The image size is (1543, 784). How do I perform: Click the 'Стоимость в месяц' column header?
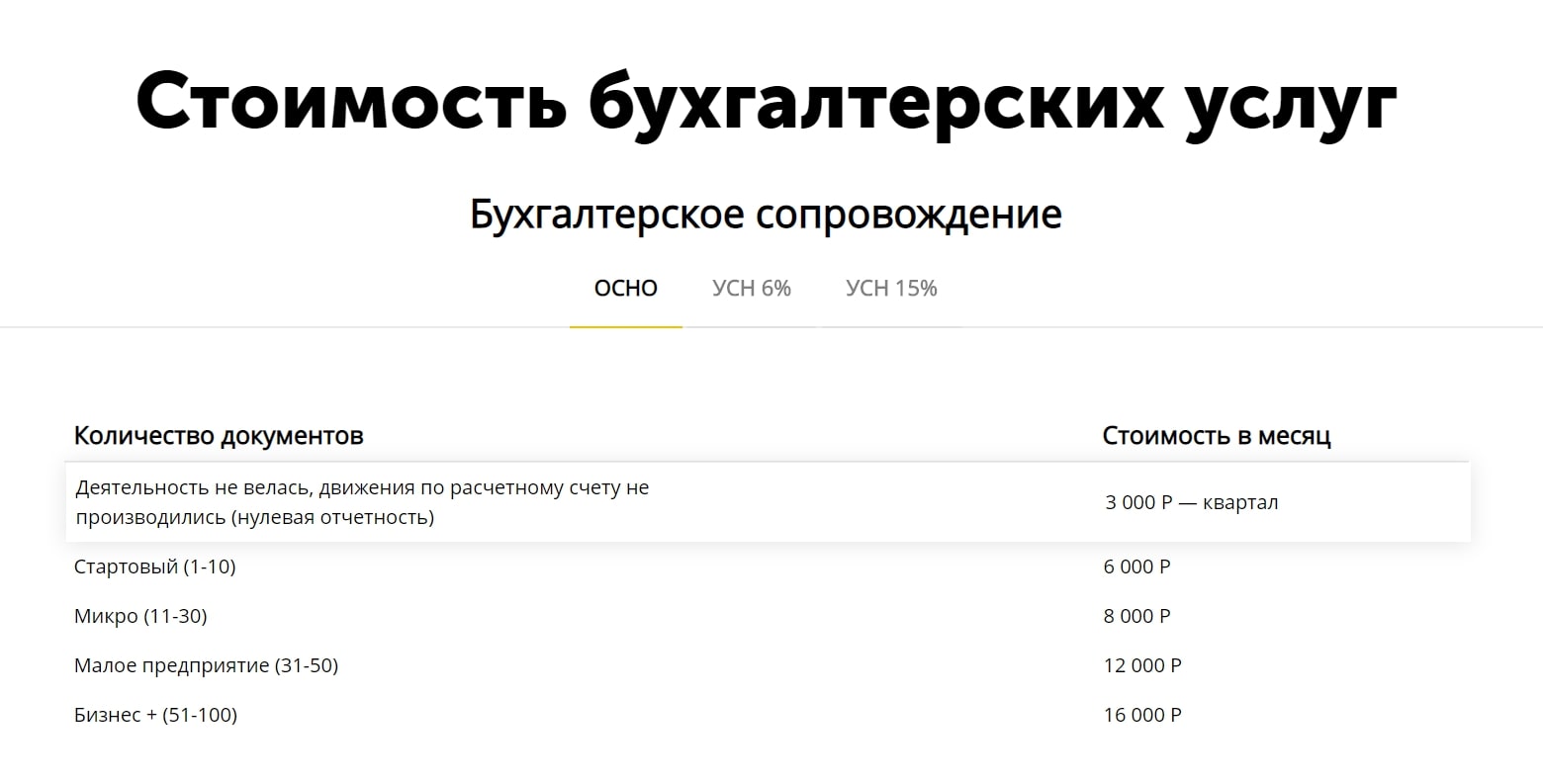click(1217, 436)
